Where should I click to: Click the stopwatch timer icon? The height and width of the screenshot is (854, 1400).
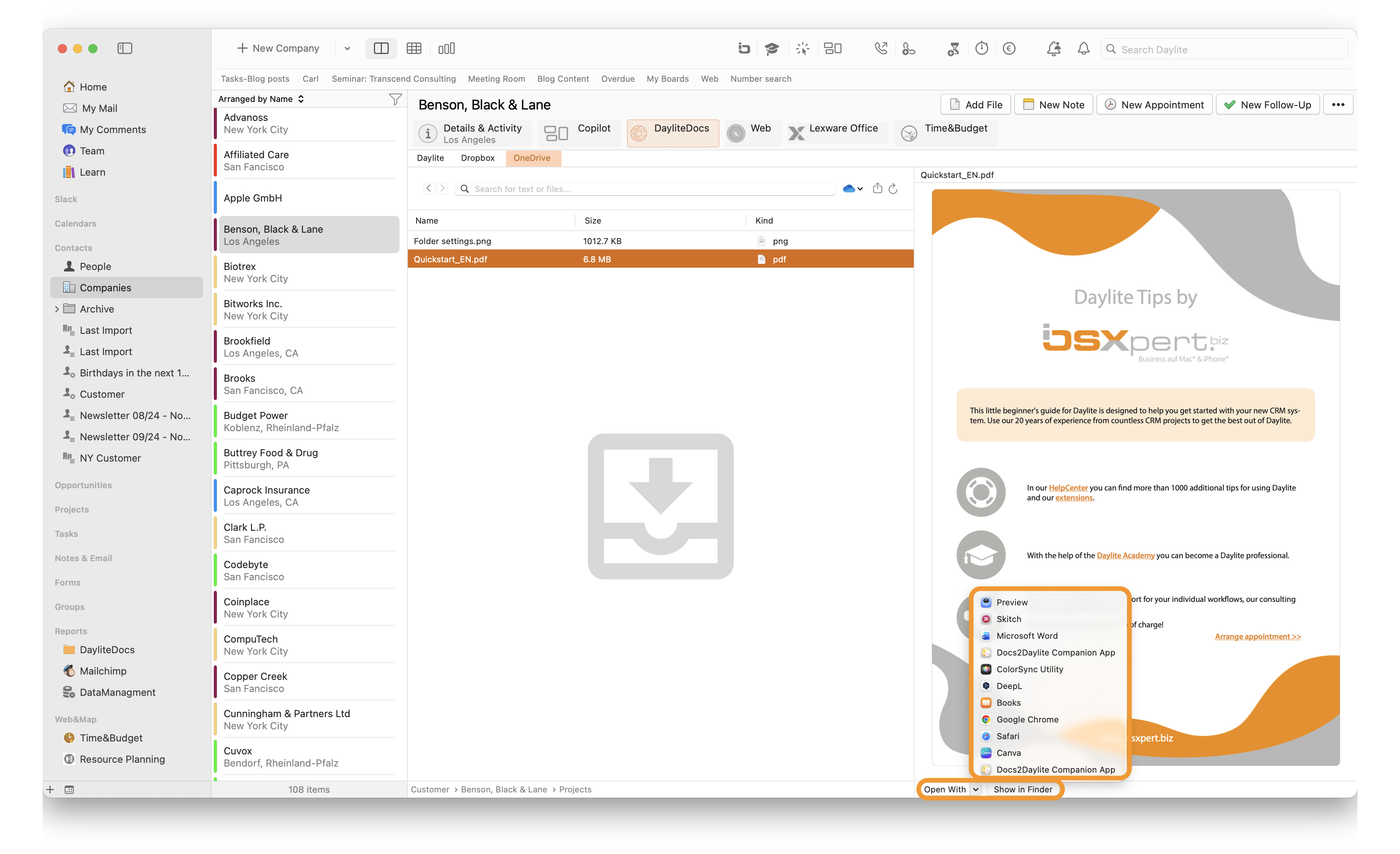tap(981, 48)
